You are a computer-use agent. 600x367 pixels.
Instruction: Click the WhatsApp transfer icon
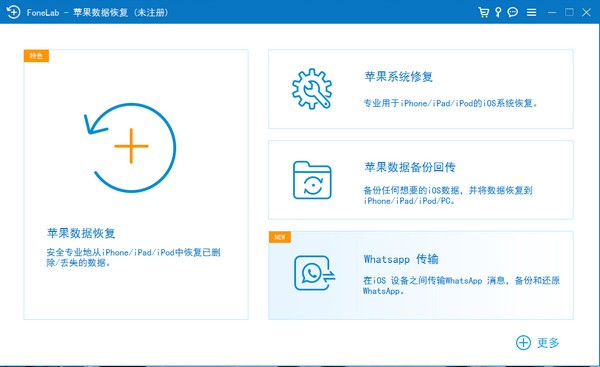point(315,272)
